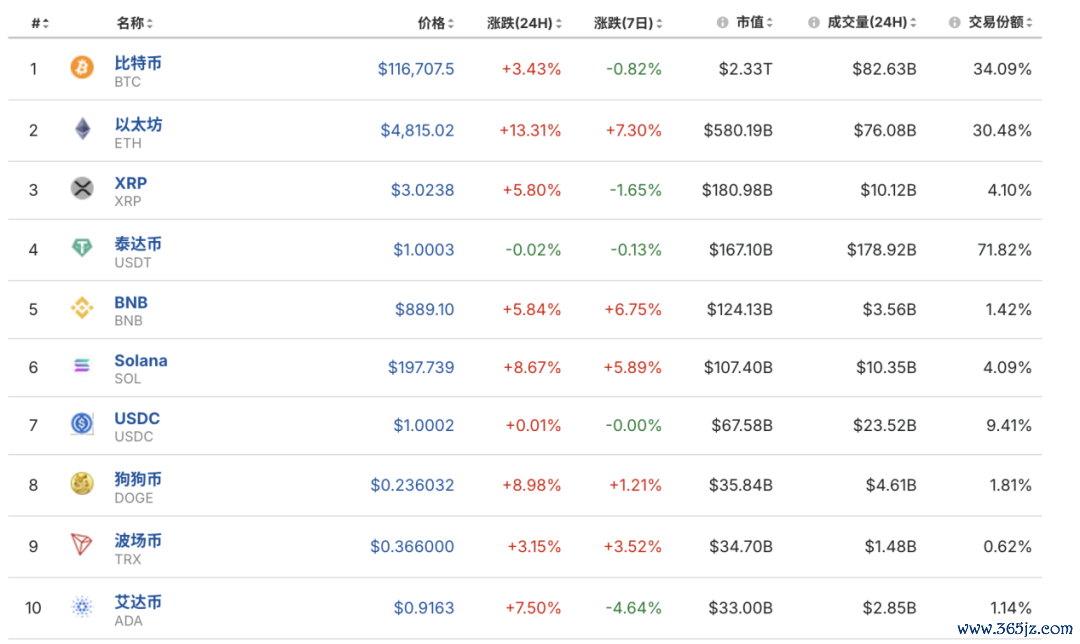
Task: Click the 34.09% trading share value
Action: [x=1002, y=69]
